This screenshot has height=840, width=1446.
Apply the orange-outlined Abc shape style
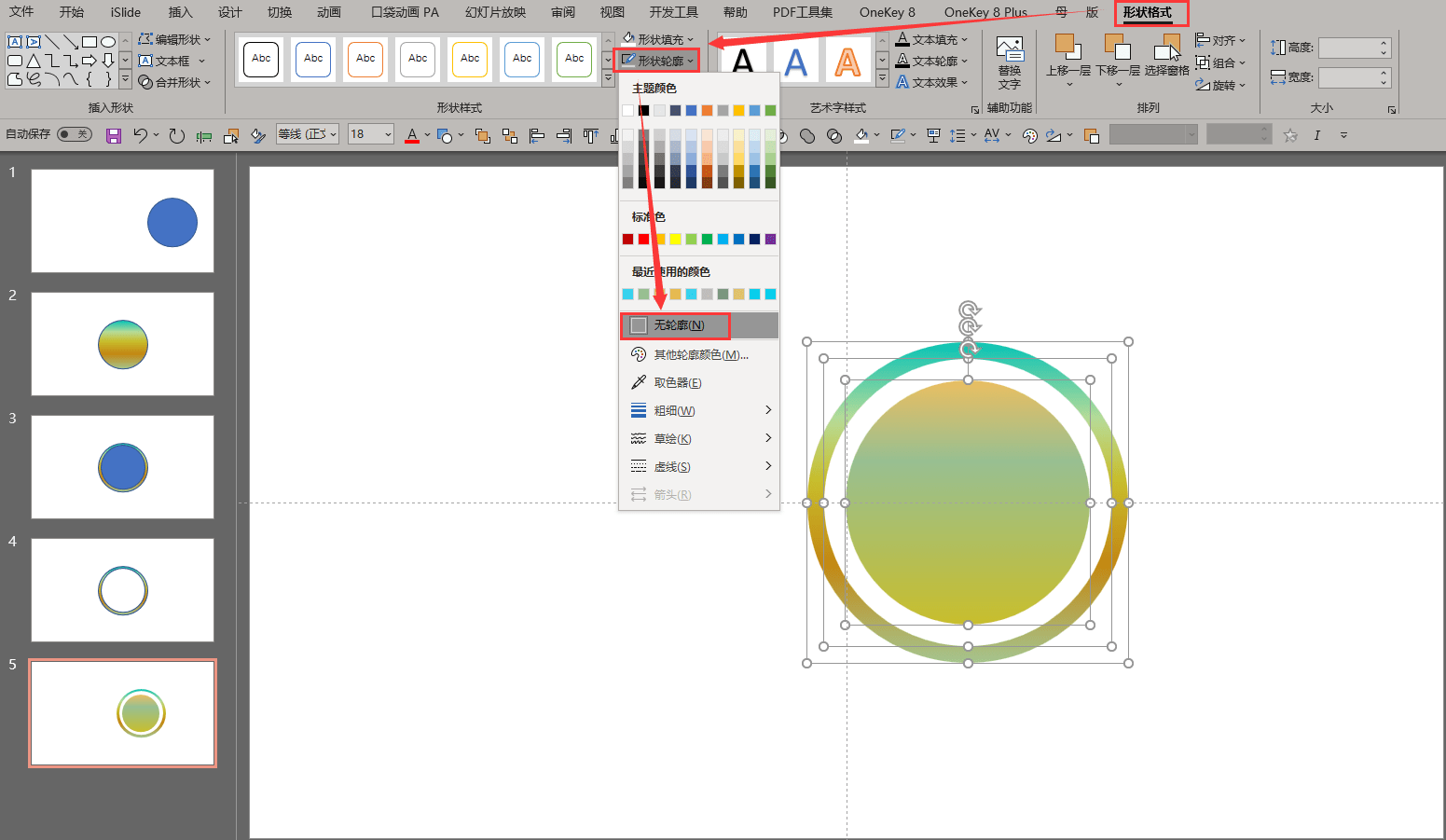365,59
